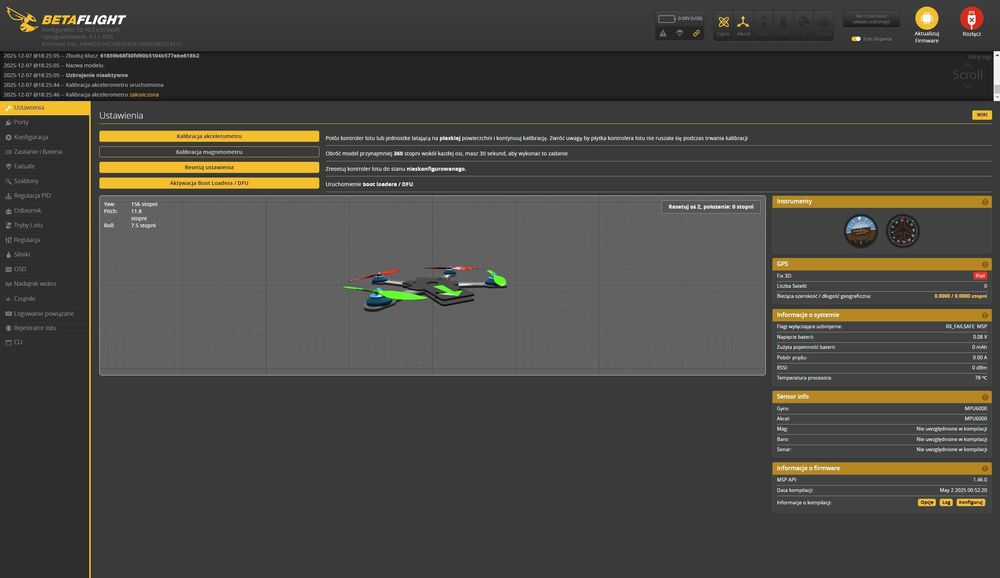
Task: Open the Regulacja tab
Action: tap(45, 240)
